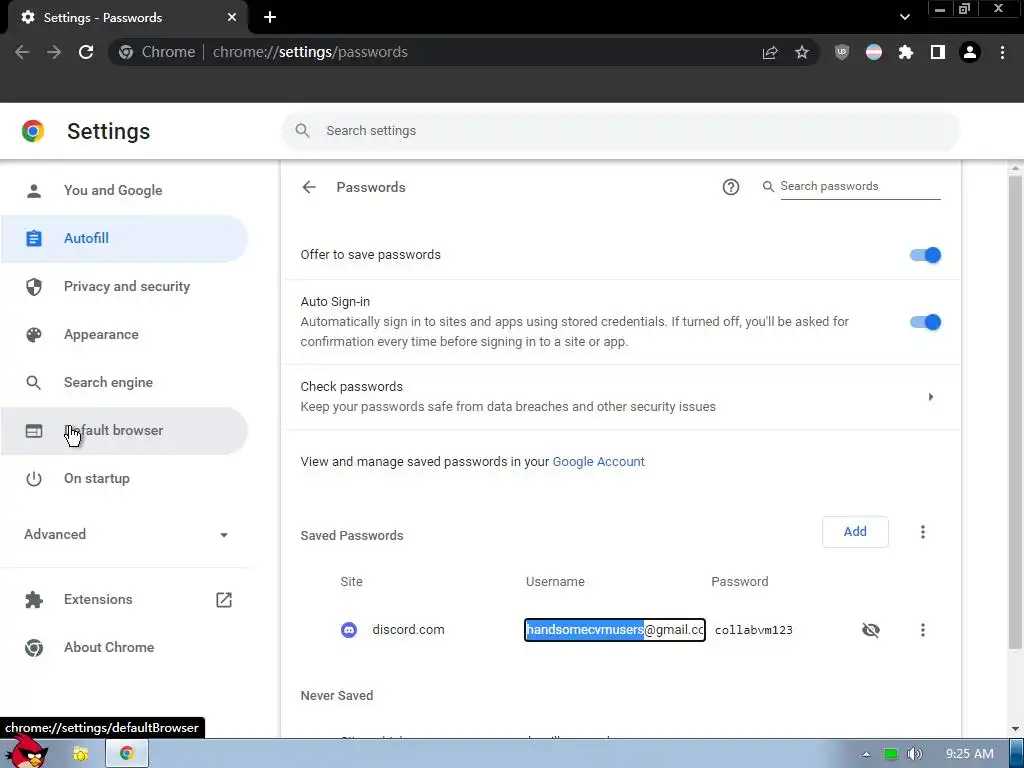Open the uBlock shield extension icon

pos(842,52)
